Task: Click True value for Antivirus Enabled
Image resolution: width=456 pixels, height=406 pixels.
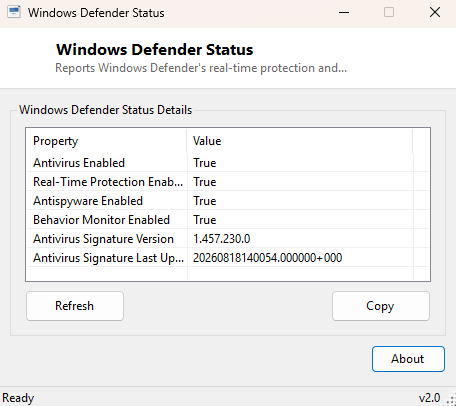Action: 205,163
